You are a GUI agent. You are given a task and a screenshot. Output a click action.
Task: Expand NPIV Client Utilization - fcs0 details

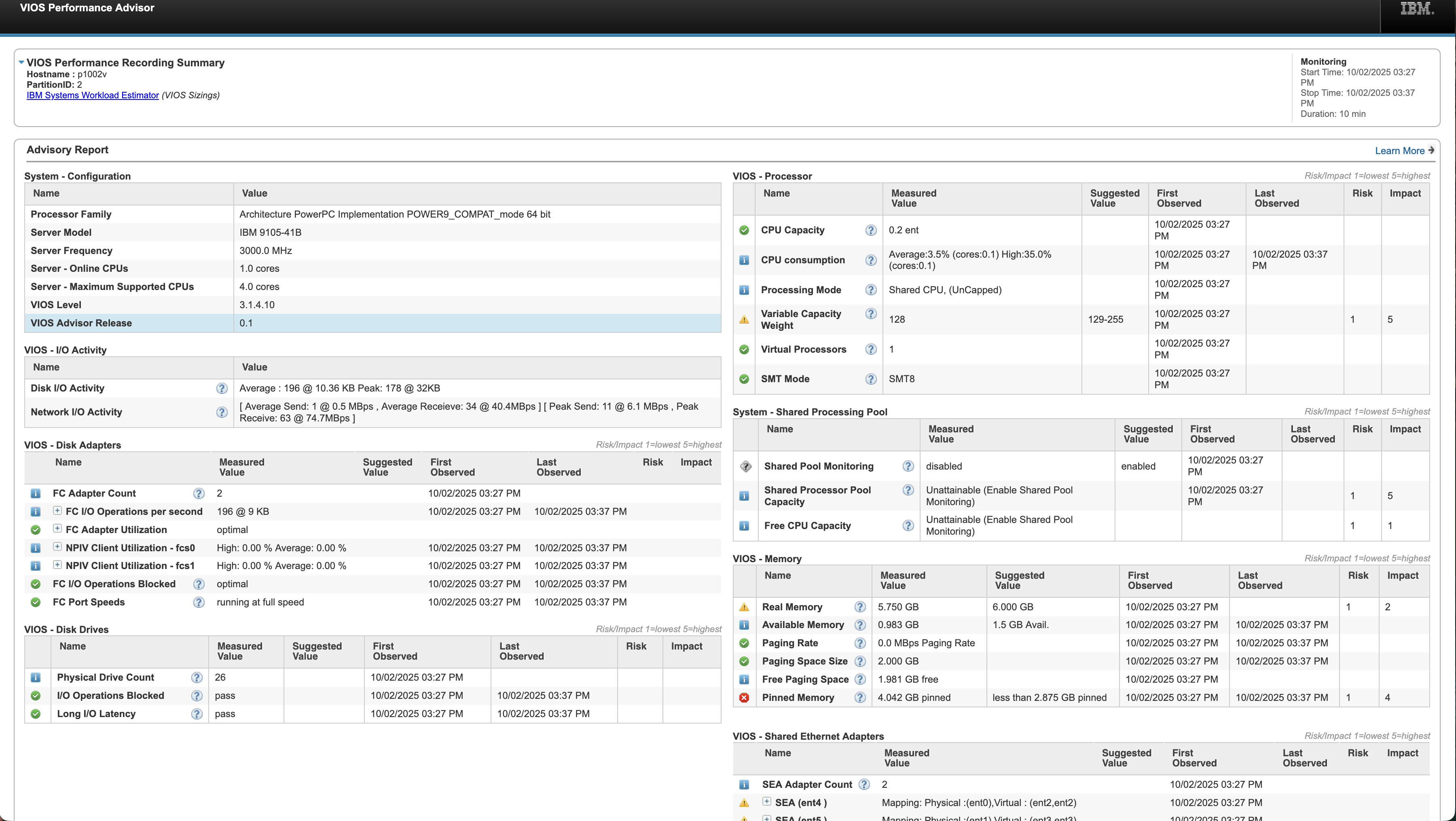pos(57,547)
